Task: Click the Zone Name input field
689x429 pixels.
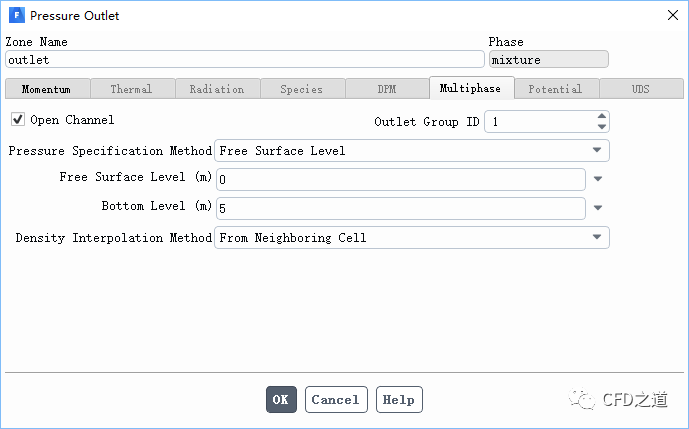Action: pyautogui.click(x=244, y=60)
